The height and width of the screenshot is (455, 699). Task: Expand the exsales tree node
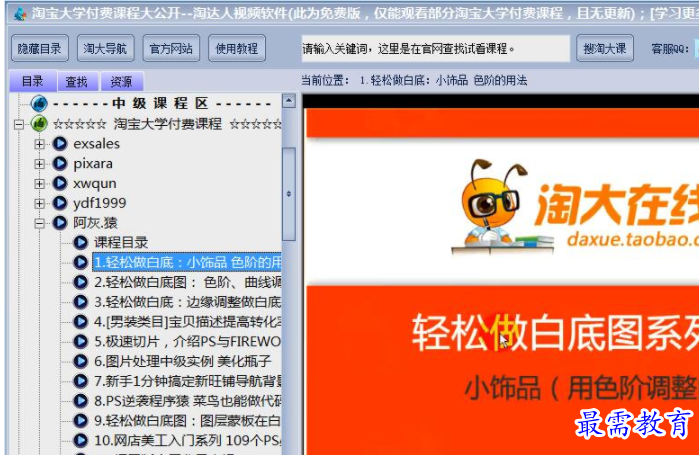point(39,144)
